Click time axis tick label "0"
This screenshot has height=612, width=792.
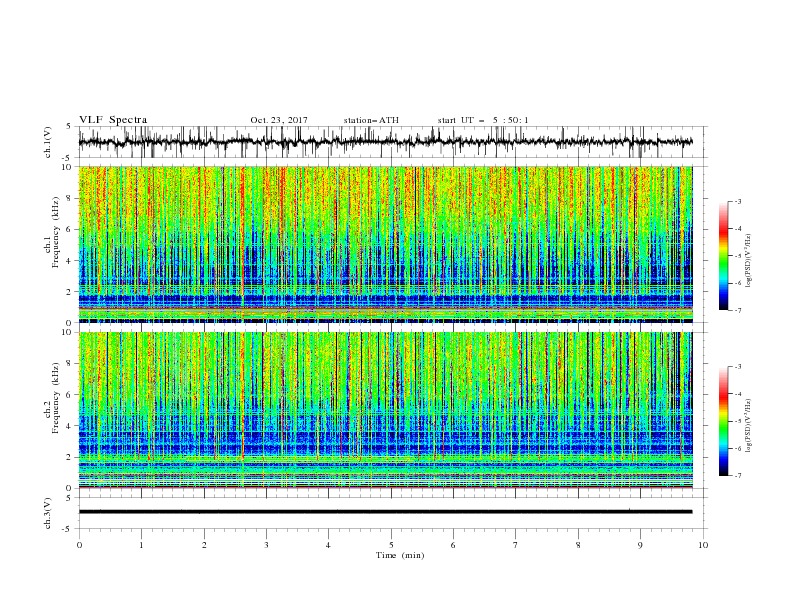point(79,545)
